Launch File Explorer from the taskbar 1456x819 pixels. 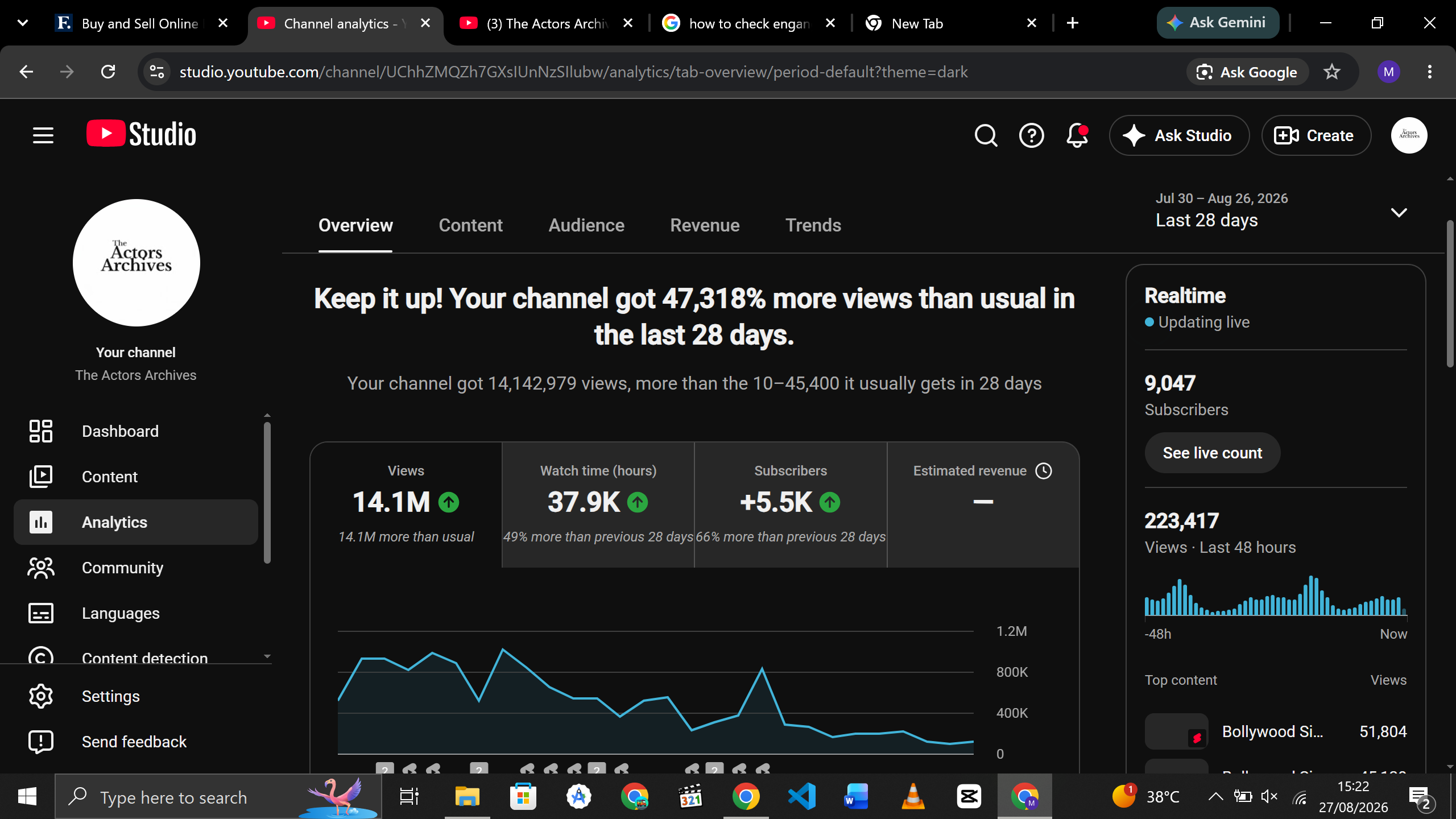(x=468, y=796)
